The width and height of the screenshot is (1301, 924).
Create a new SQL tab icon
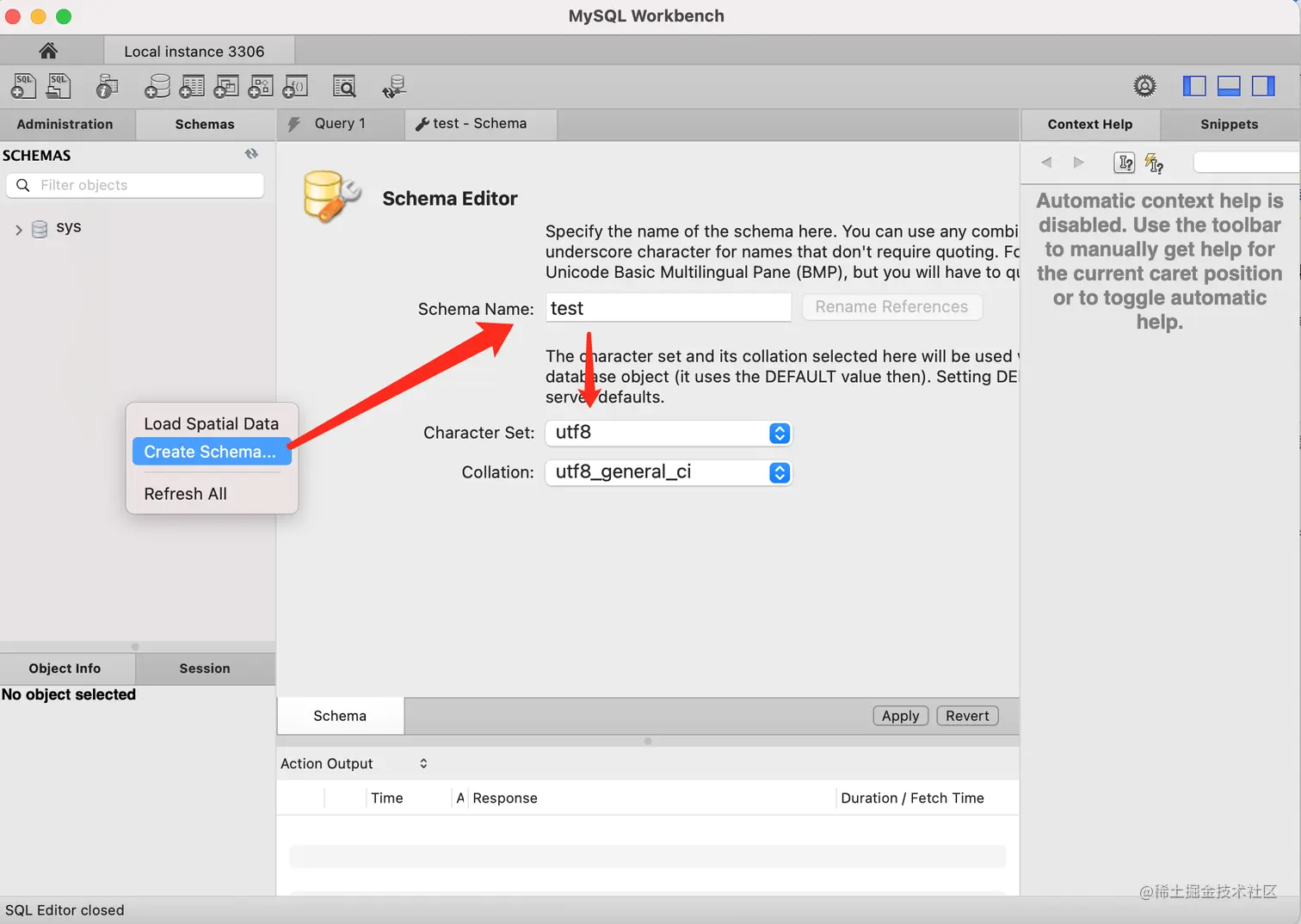point(23,86)
